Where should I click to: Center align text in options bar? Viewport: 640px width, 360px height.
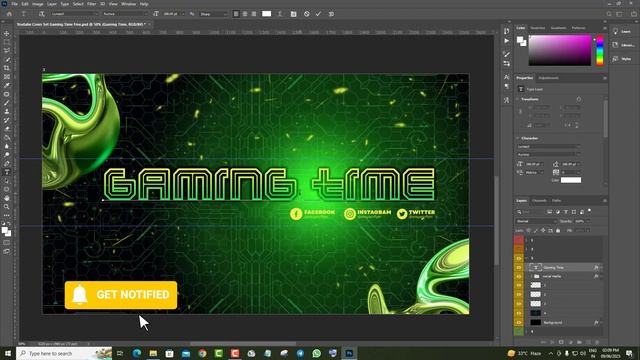(245, 14)
